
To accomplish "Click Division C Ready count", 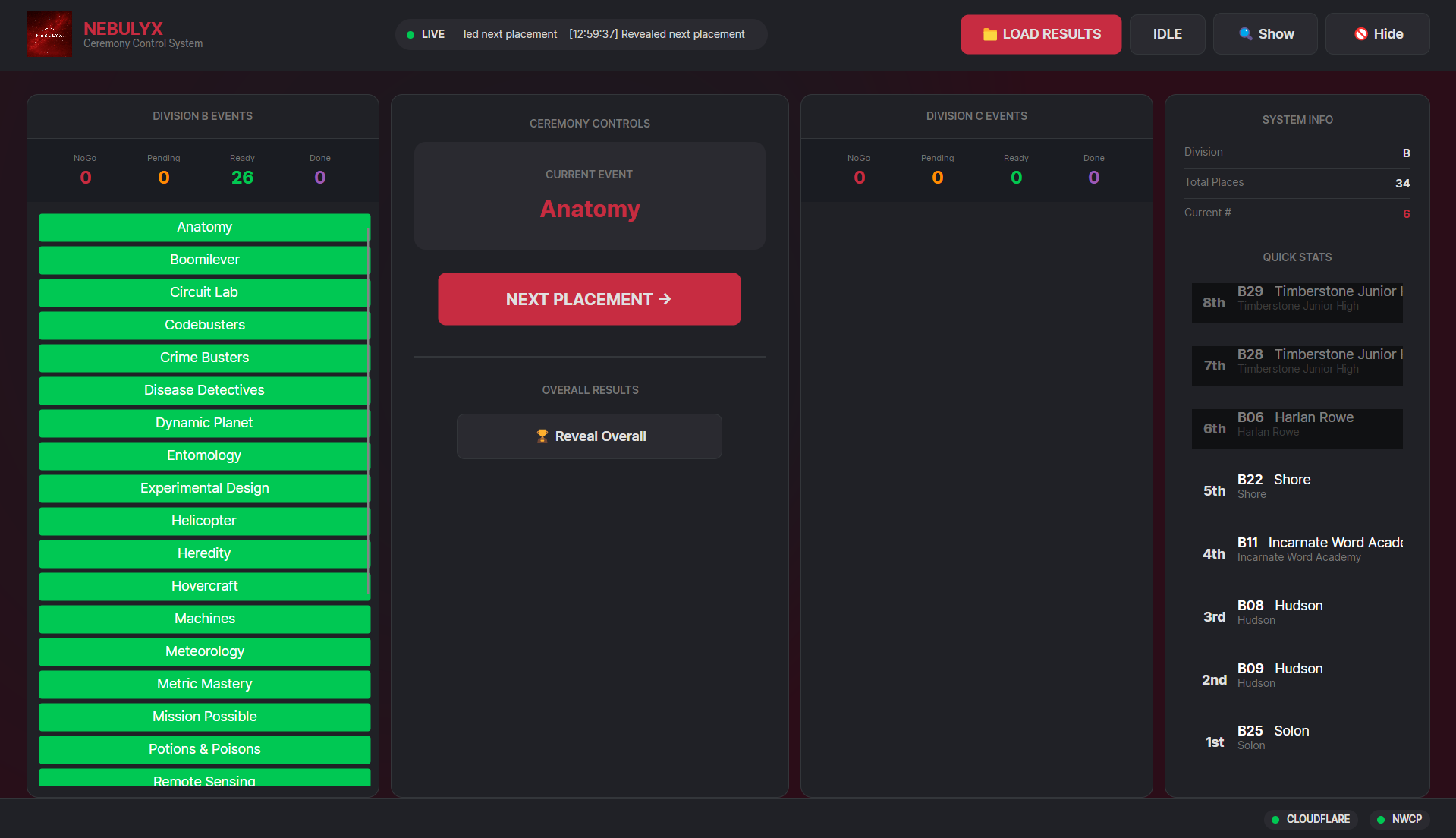I will [1016, 178].
